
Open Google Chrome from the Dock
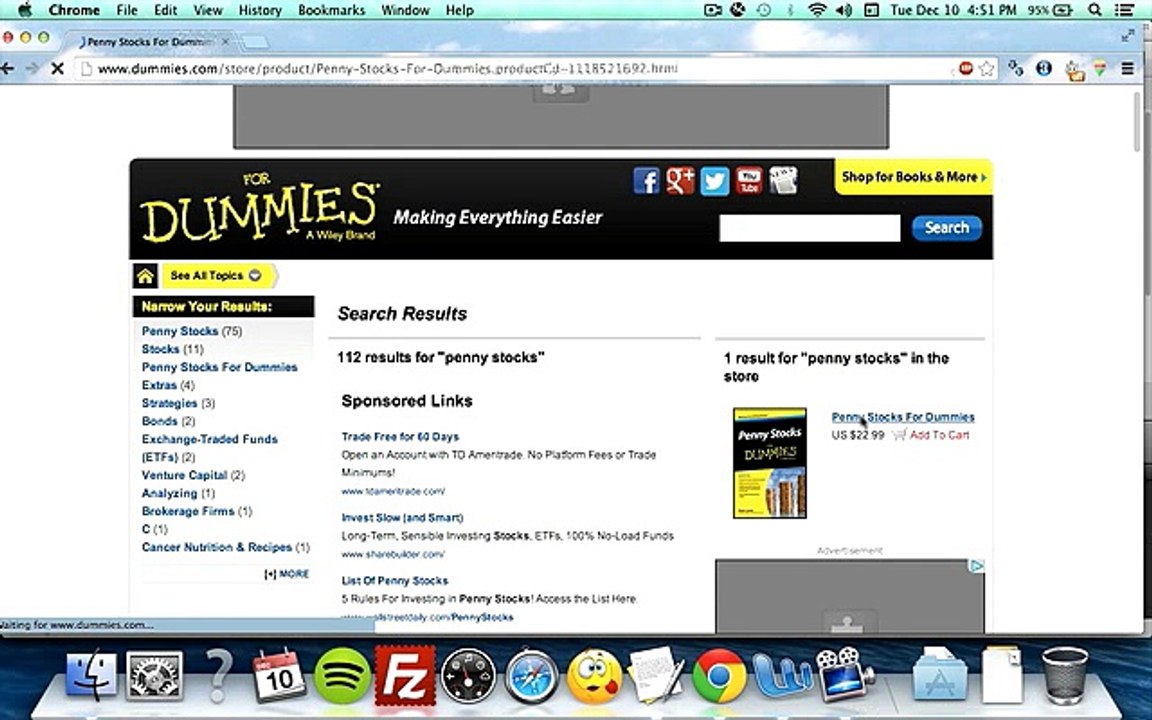[719, 674]
